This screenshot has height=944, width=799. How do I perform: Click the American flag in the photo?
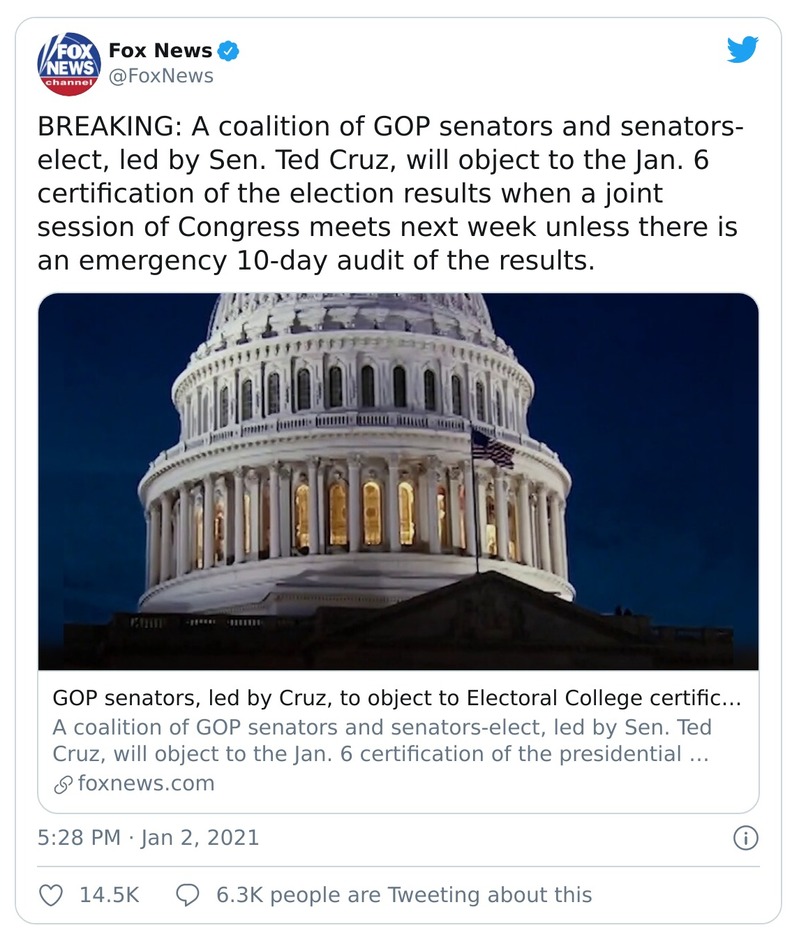coord(492,448)
